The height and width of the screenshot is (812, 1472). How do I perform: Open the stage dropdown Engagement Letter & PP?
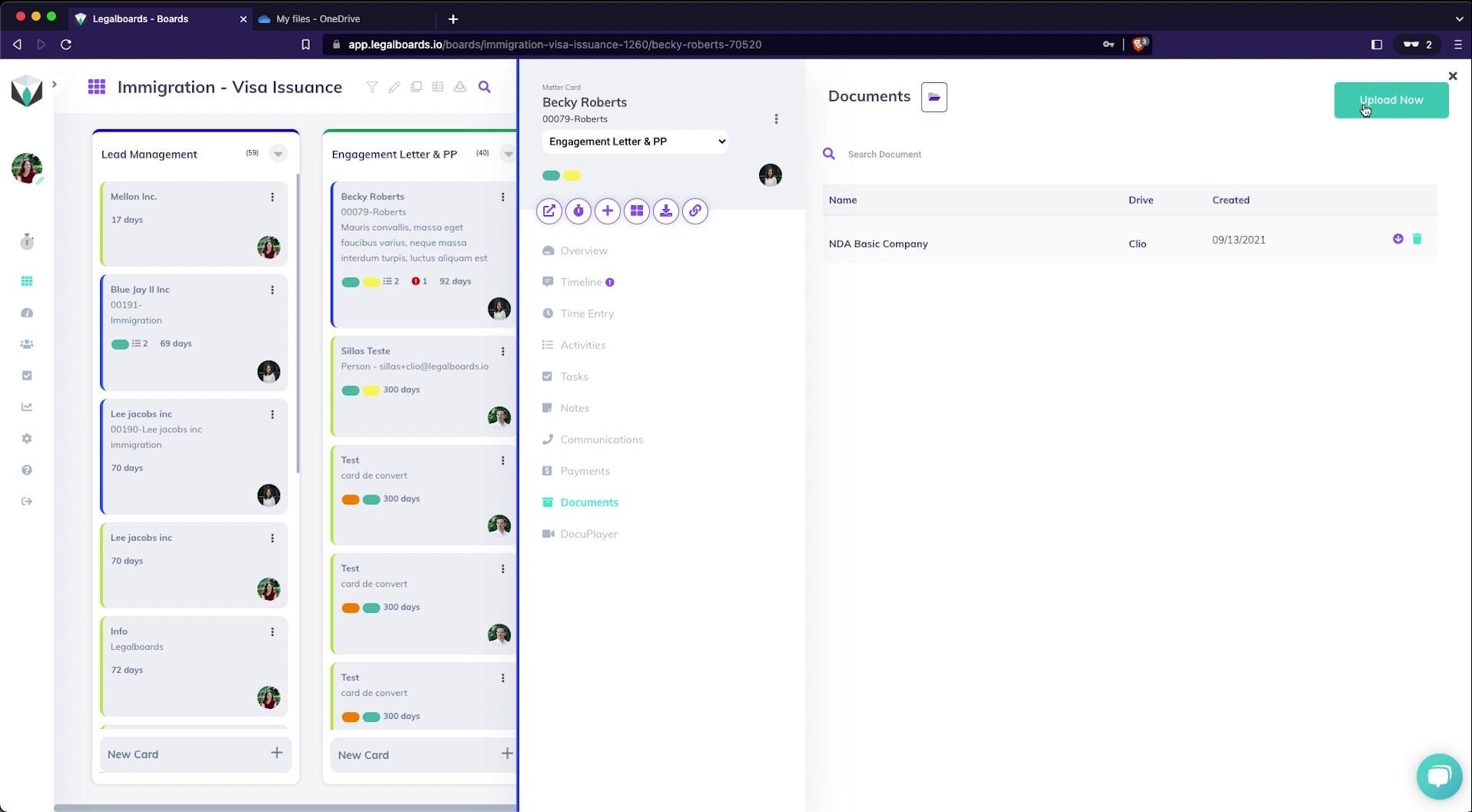635,141
